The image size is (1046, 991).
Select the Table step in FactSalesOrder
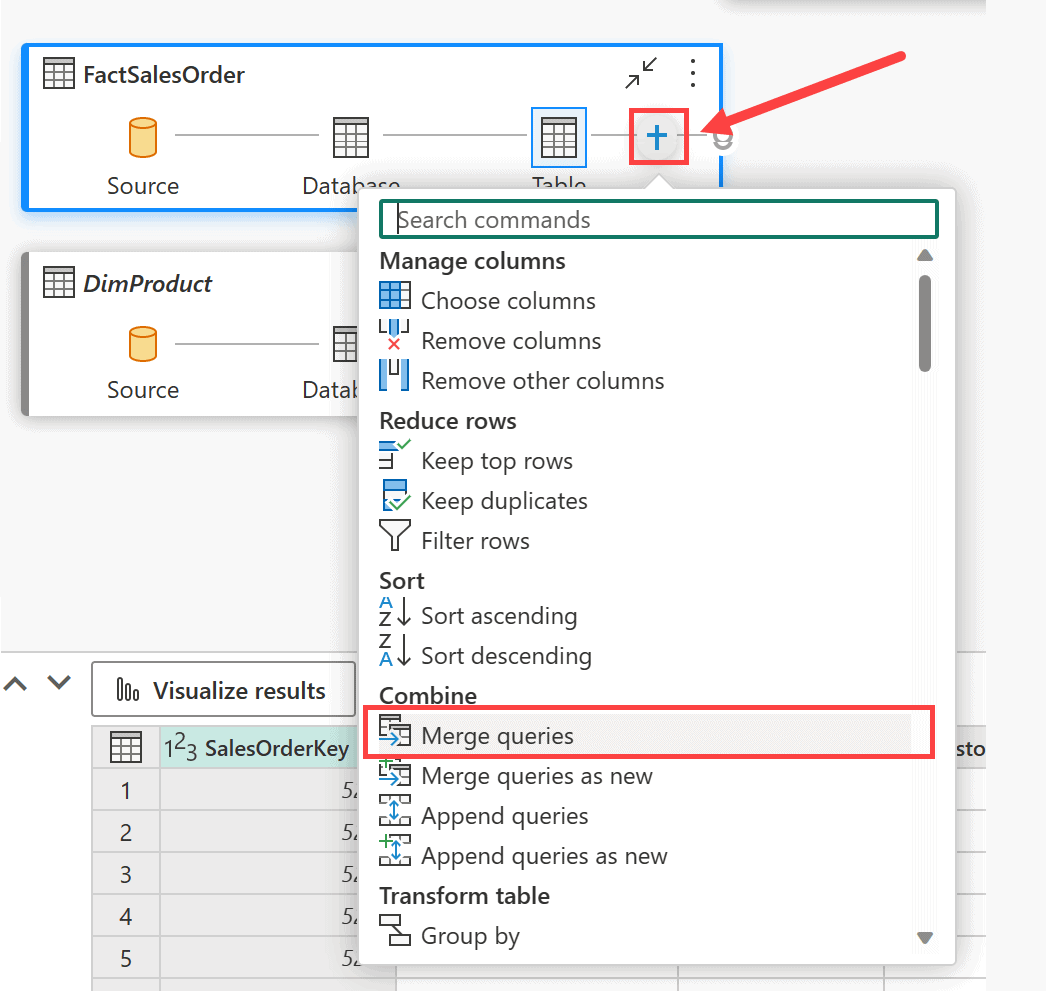click(x=558, y=137)
